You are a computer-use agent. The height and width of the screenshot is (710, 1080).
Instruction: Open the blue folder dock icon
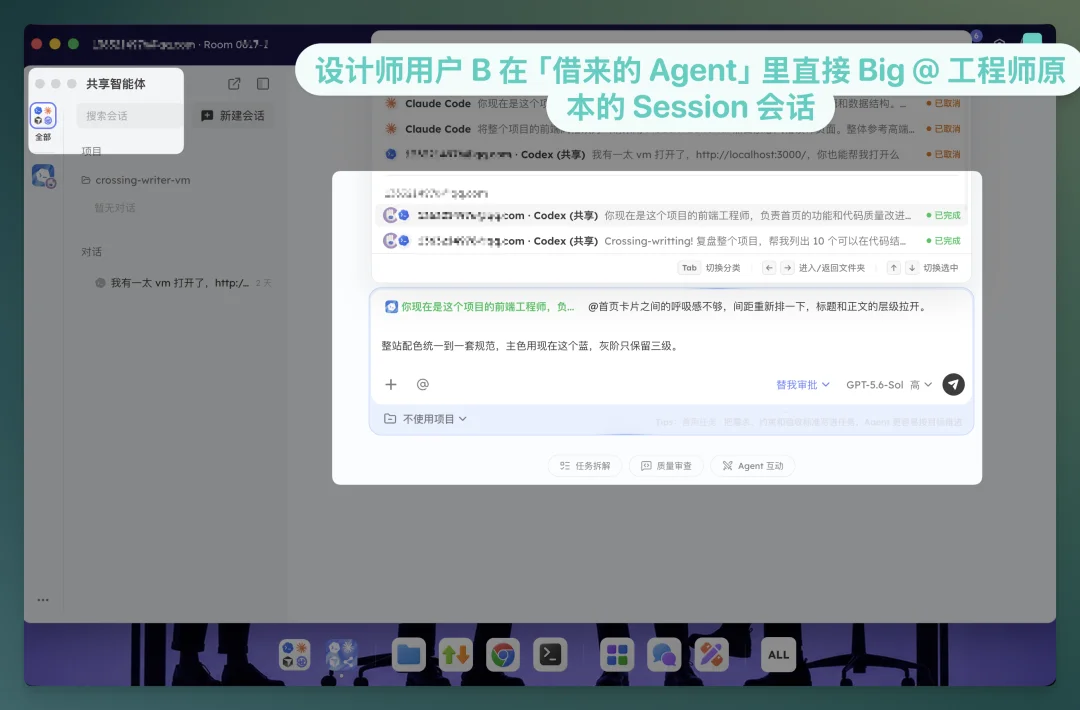[x=408, y=654]
